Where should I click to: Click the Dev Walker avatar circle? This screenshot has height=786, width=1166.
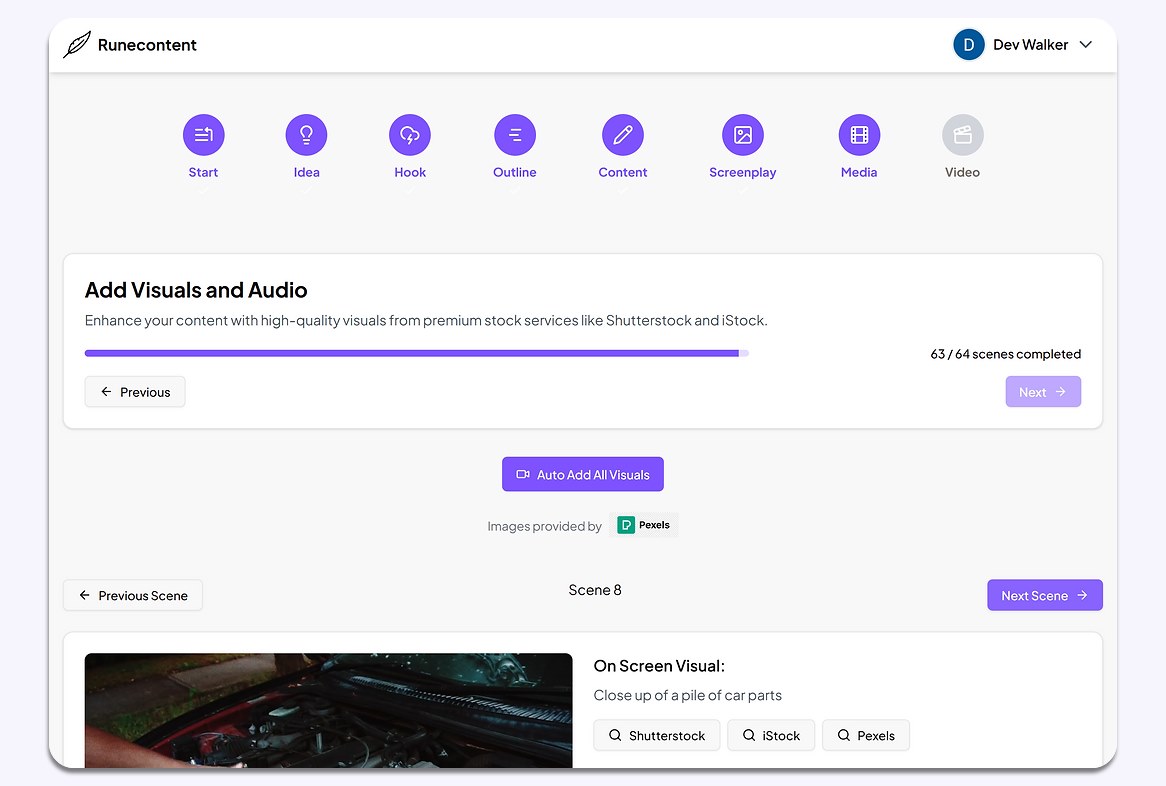pyautogui.click(x=968, y=45)
